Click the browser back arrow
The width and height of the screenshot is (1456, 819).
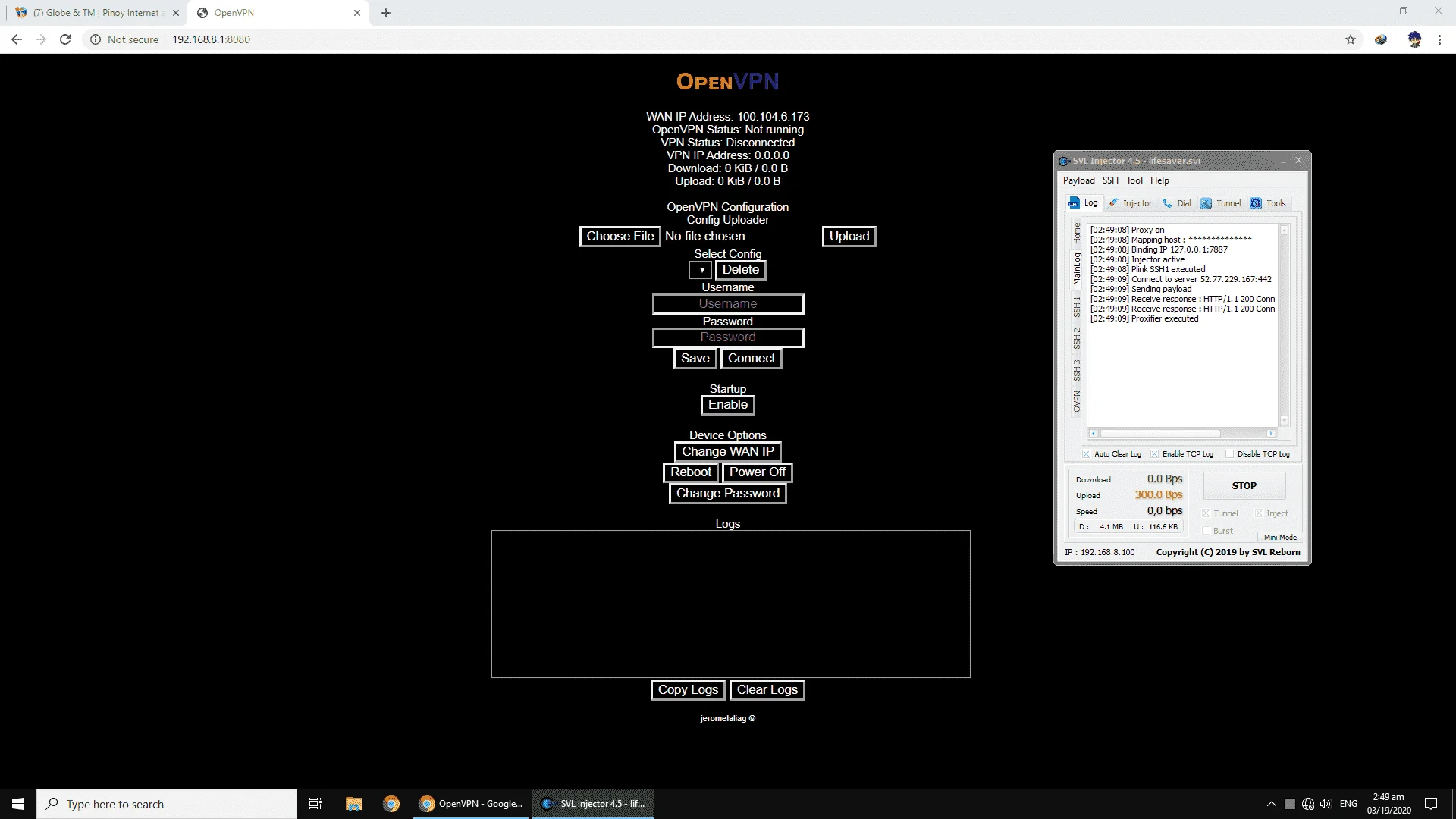pos(17,39)
